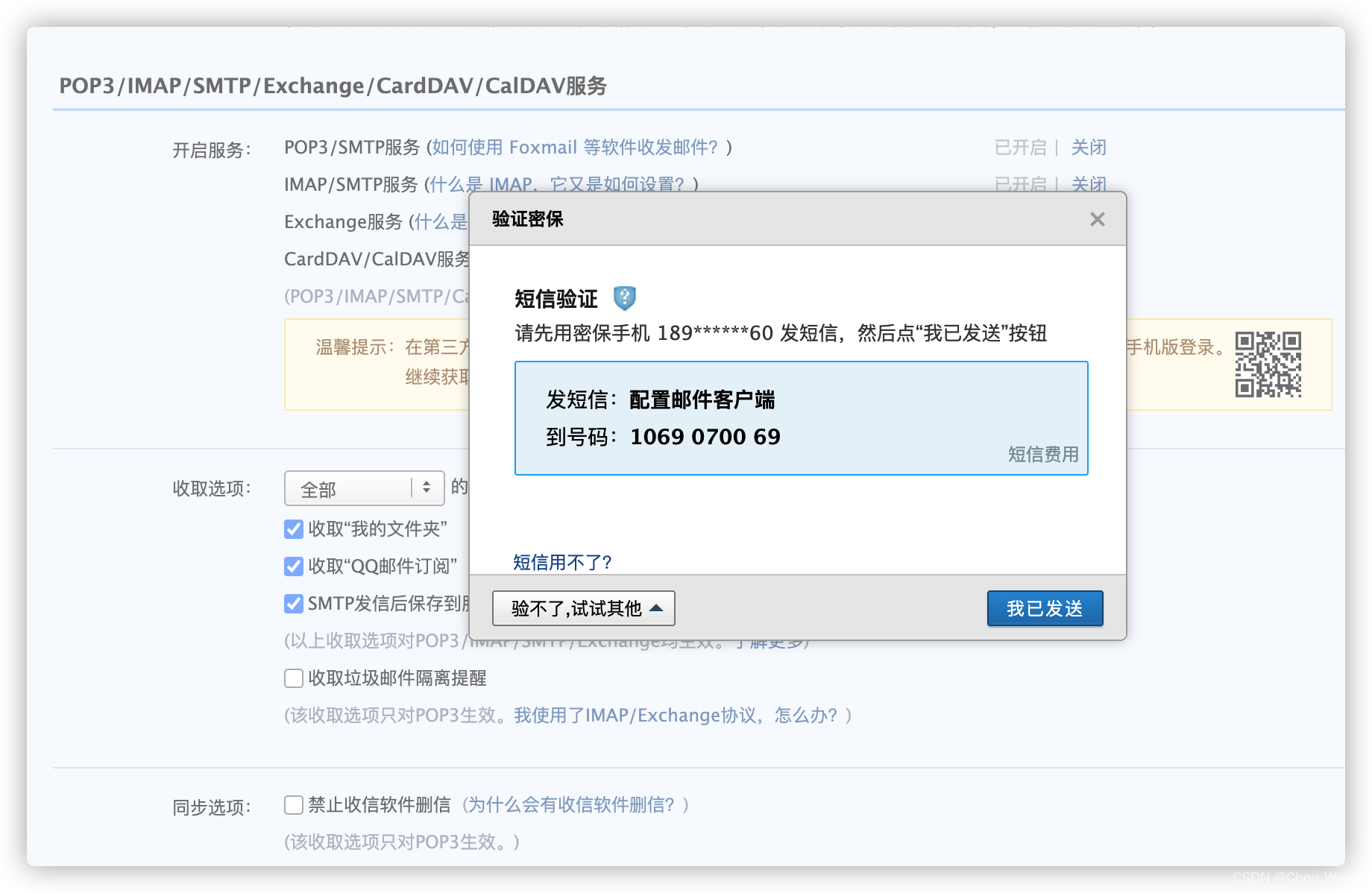Open the 什么是 IMAP help link

(556, 183)
